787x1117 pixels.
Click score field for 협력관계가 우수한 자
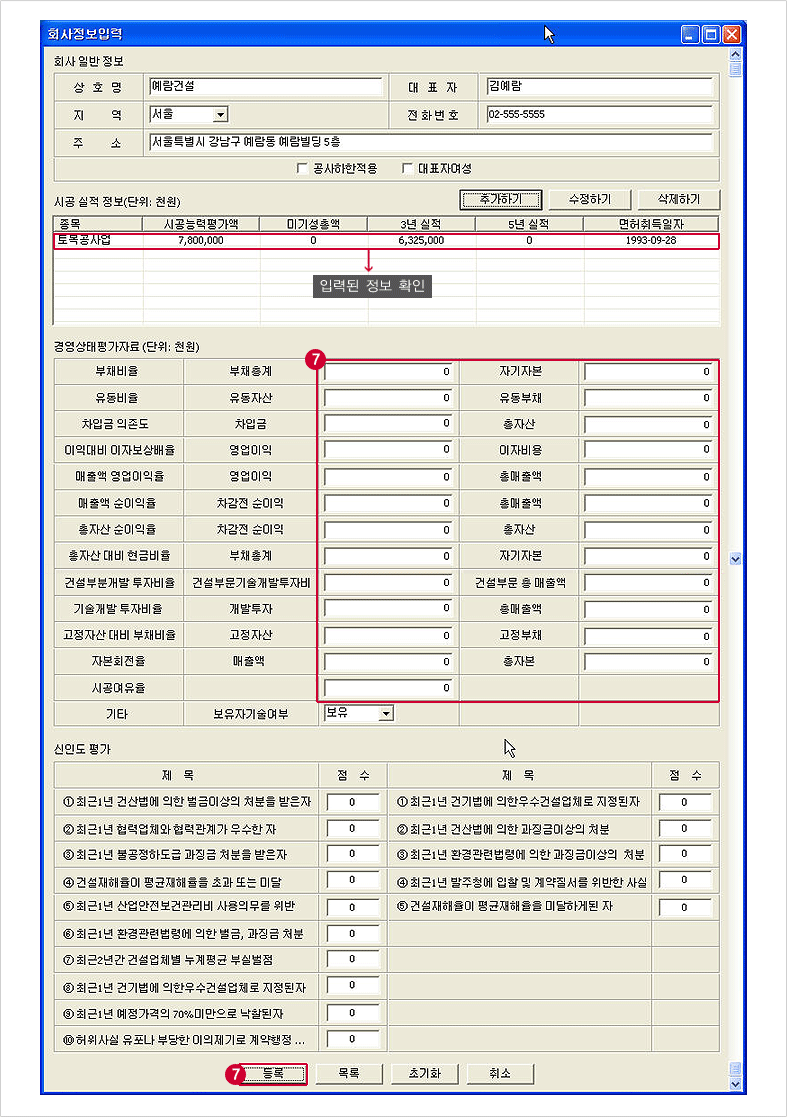(353, 829)
